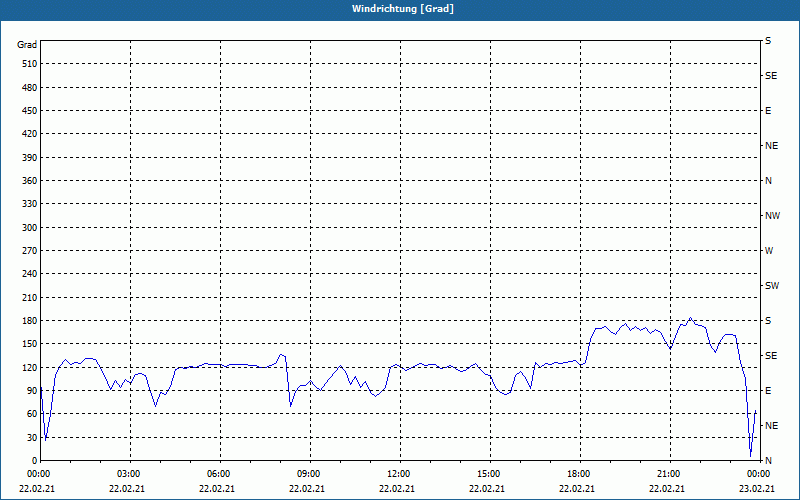The width and height of the screenshot is (800, 500).
Task: Click the 00:00 label above 22.02.21
Action: (39, 474)
